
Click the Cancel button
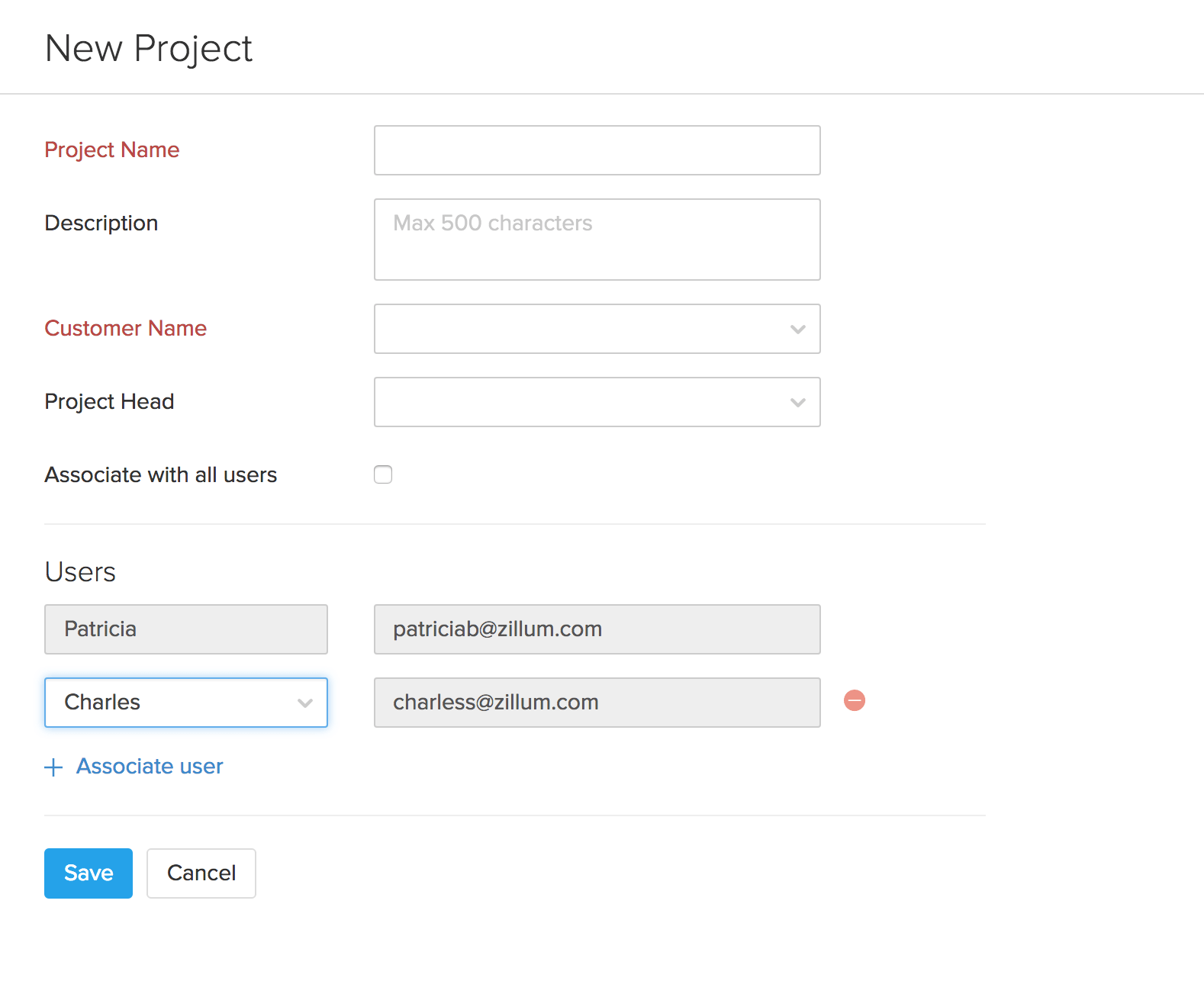201,873
